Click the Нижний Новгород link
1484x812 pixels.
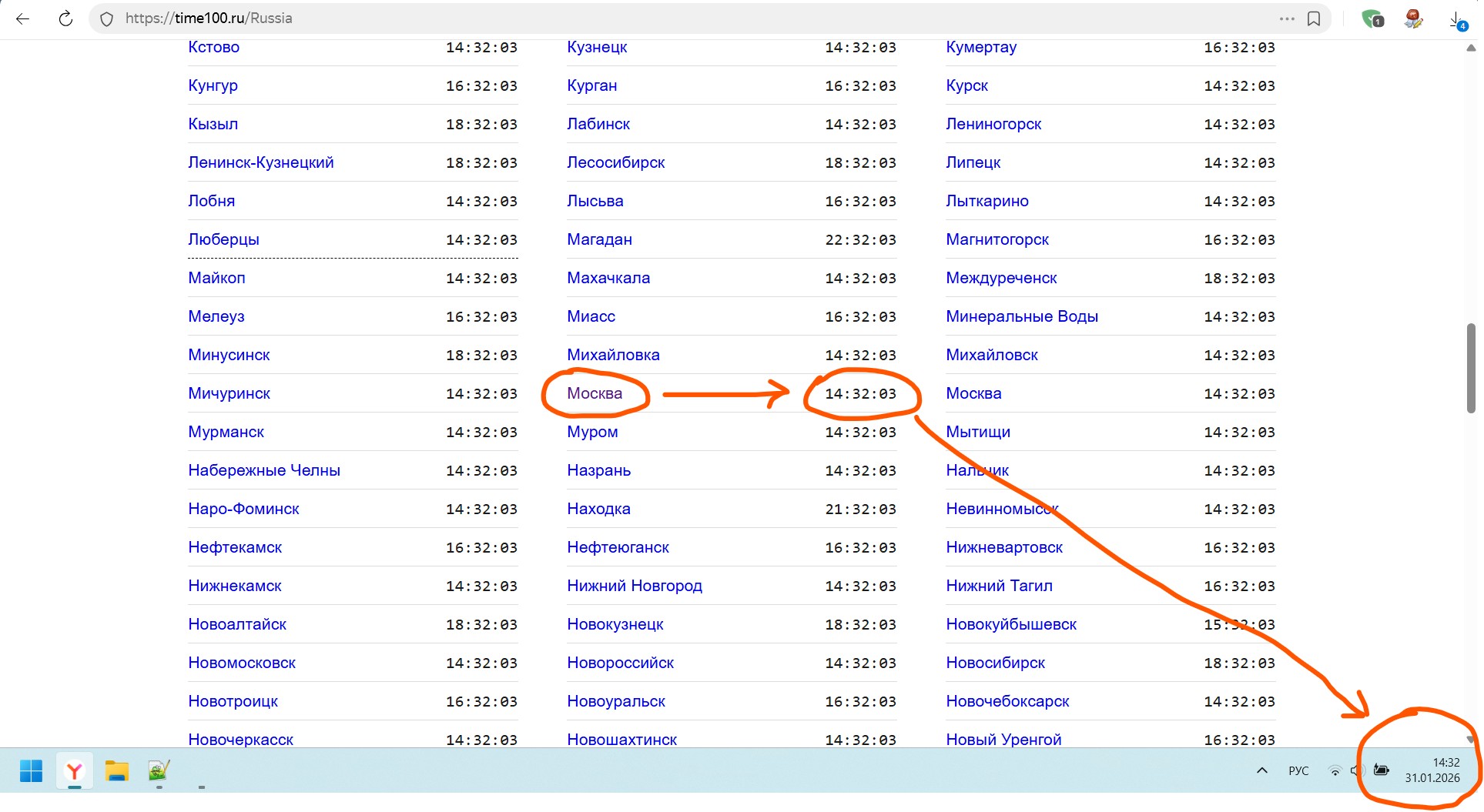(635, 586)
